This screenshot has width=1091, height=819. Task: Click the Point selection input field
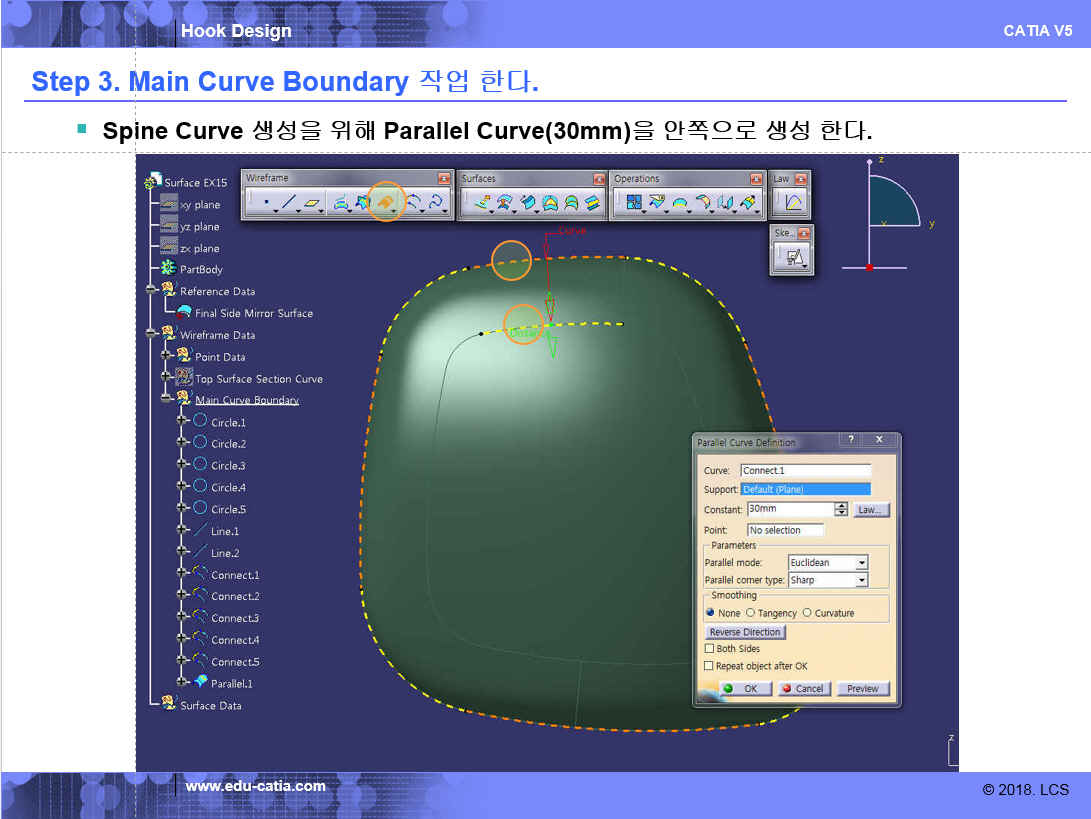[786, 530]
